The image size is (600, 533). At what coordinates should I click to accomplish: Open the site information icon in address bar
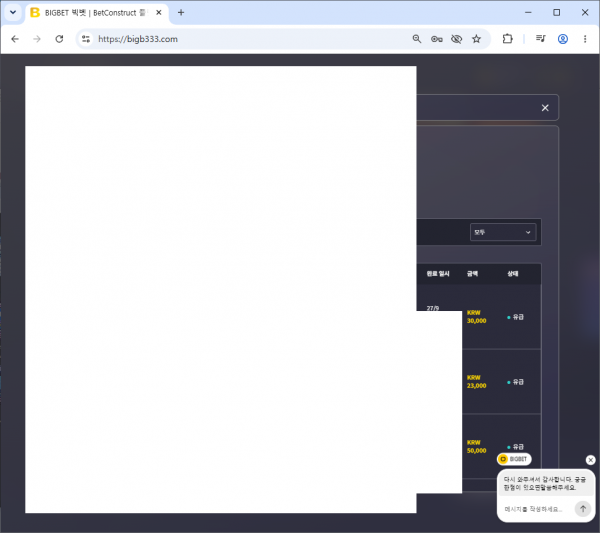(86, 39)
